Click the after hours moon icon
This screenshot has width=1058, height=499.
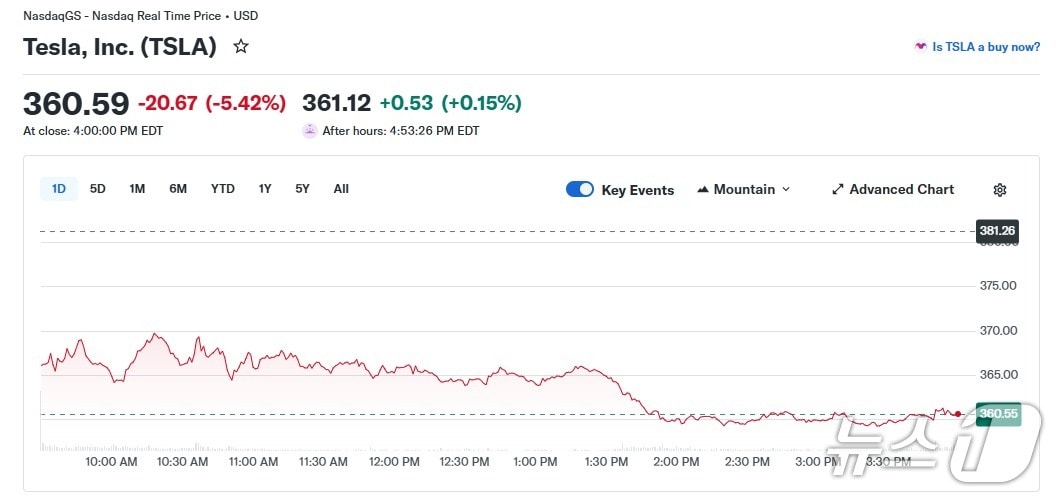[310, 131]
